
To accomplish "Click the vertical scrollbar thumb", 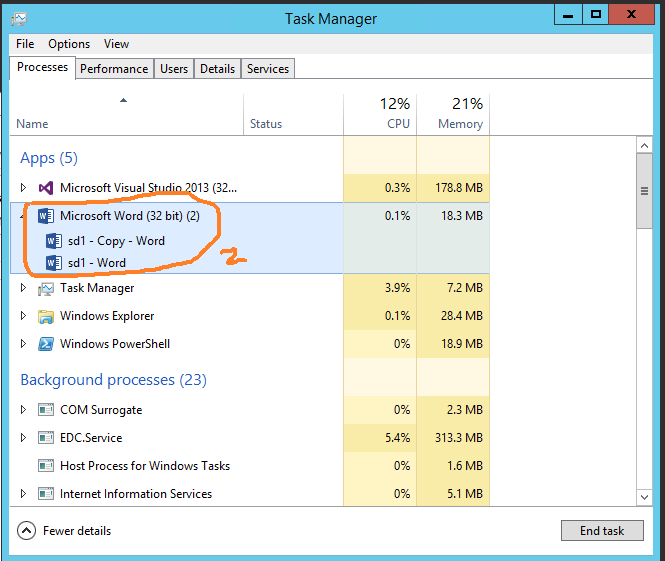I will (645, 191).
